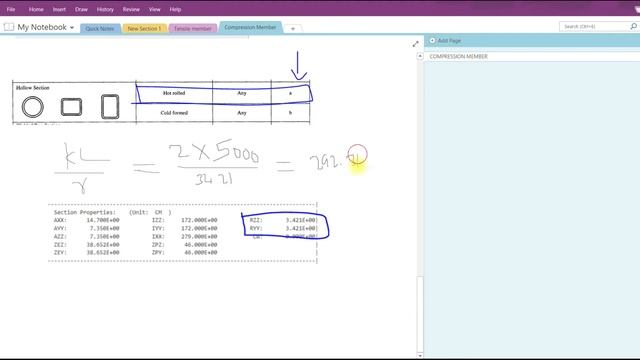Switch to the New Section 1 tab
The height and width of the screenshot is (360, 640).
click(x=144, y=29)
